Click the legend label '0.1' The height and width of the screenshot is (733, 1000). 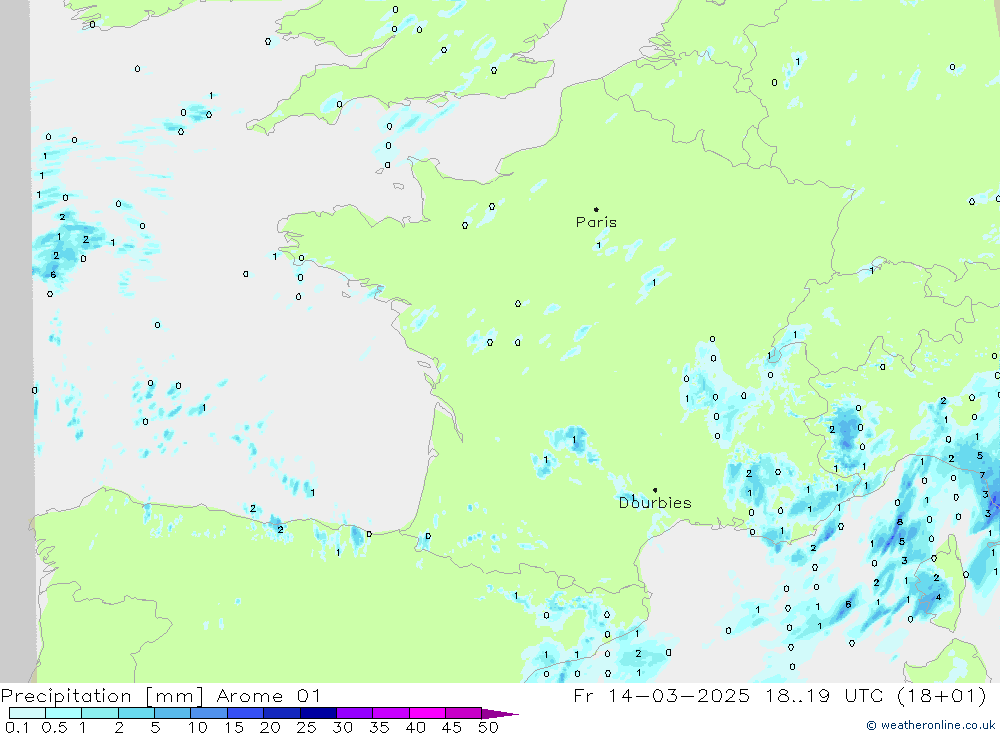pyautogui.click(x=17, y=727)
